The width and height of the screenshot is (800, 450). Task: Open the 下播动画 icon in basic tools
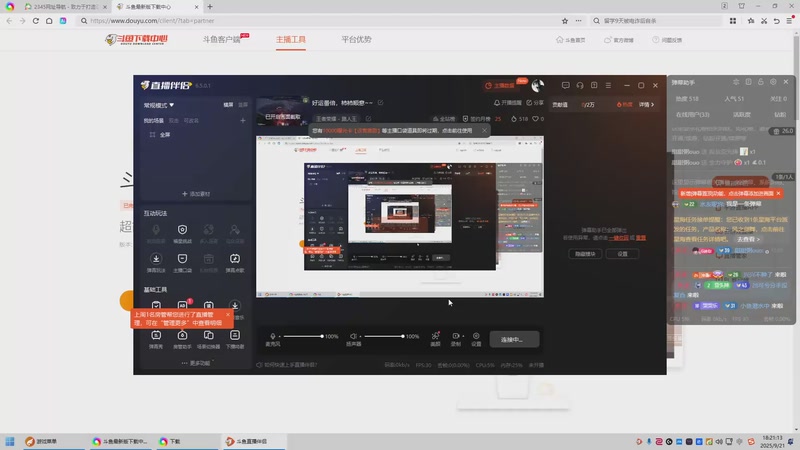(235, 335)
